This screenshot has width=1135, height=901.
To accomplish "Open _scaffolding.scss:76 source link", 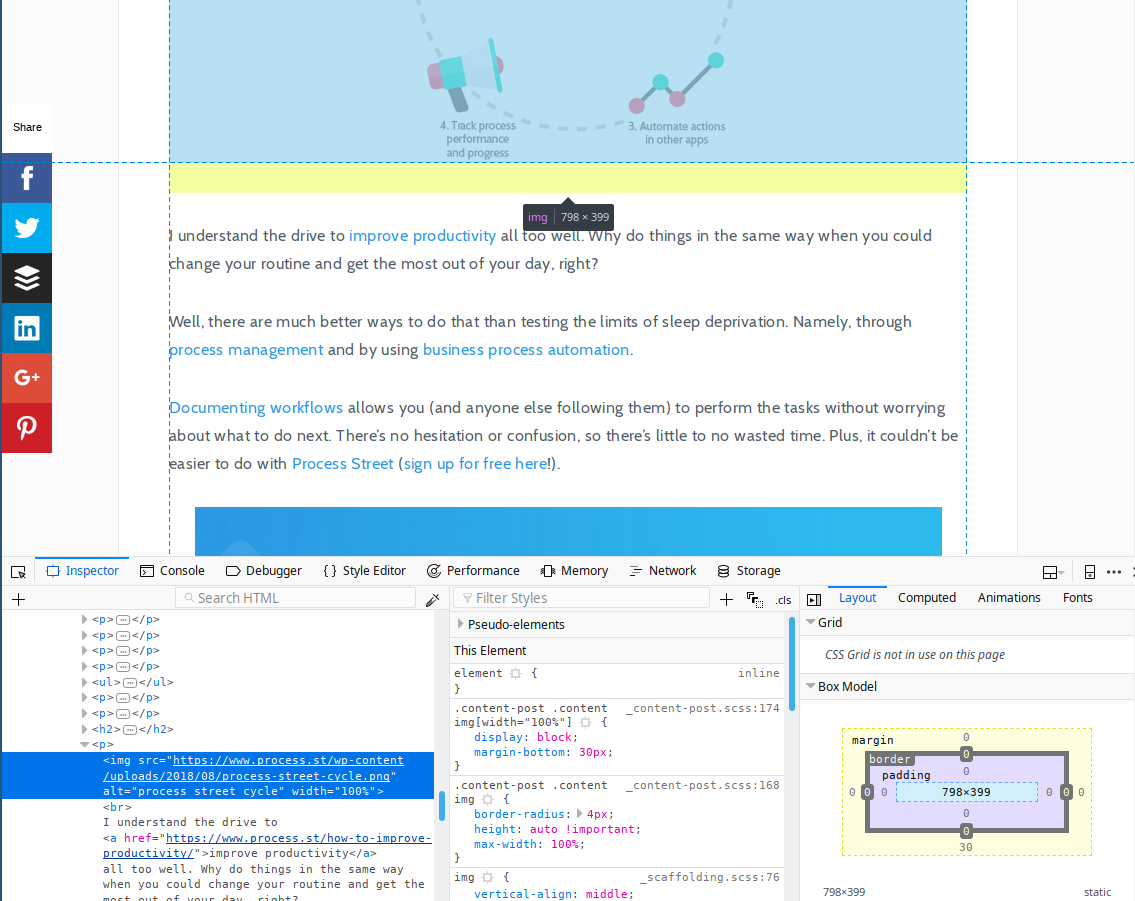I will tap(709, 877).
